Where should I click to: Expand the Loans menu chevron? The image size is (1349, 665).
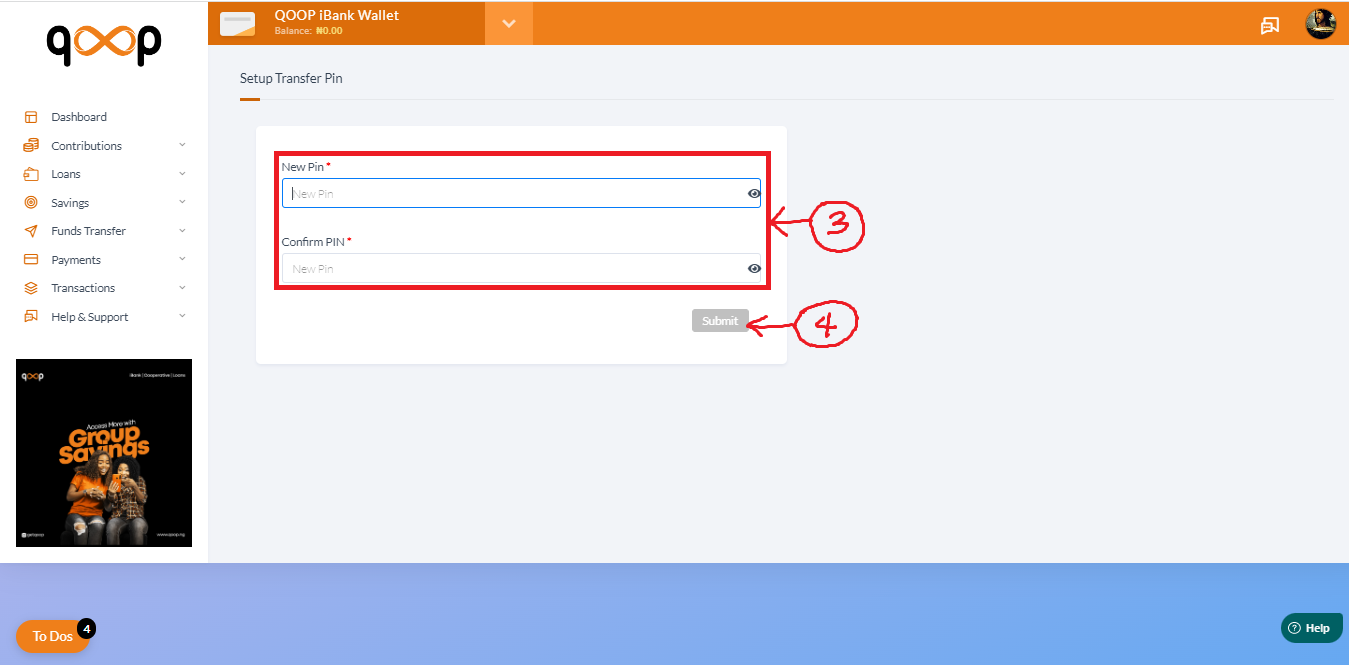click(x=182, y=173)
